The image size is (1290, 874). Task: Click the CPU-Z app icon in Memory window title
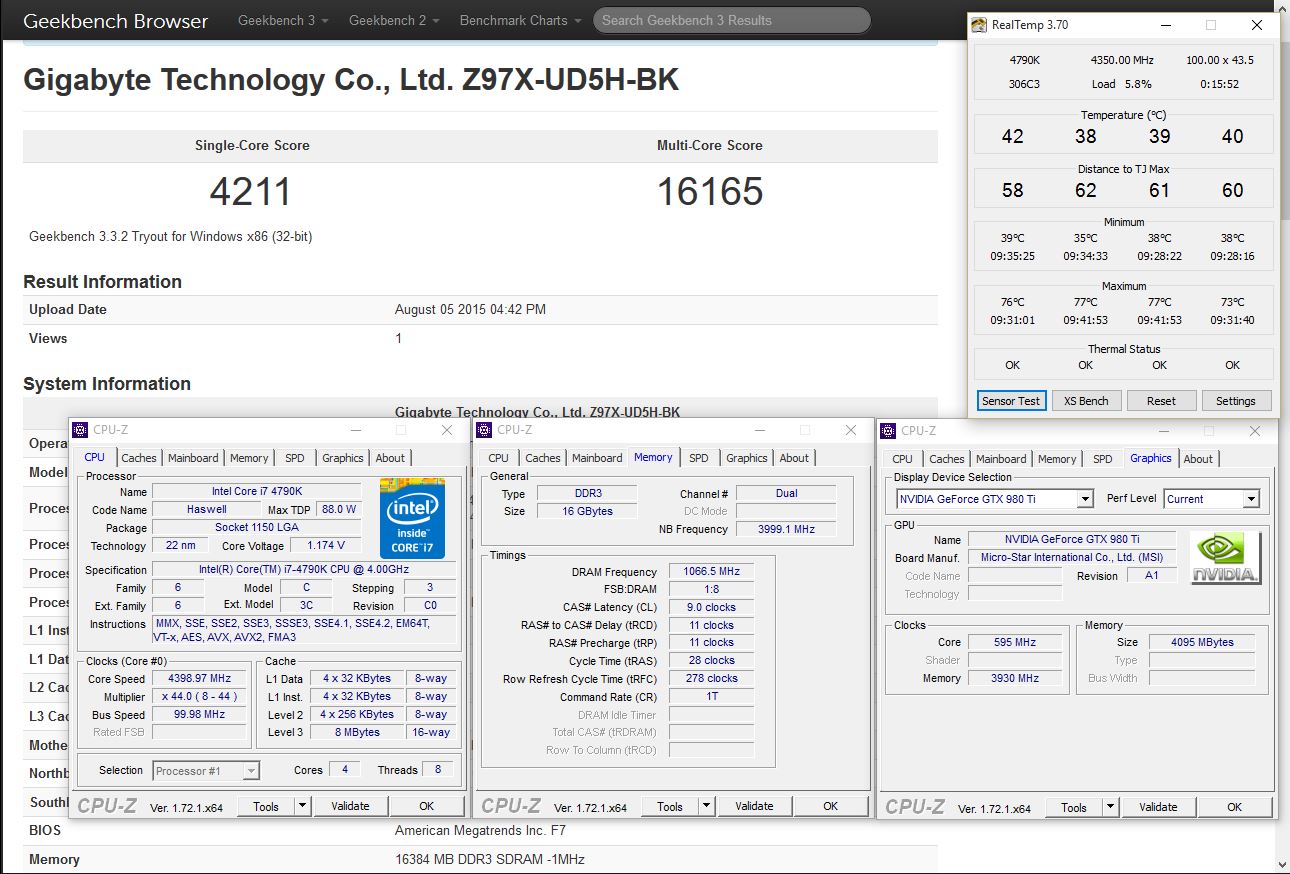point(484,430)
